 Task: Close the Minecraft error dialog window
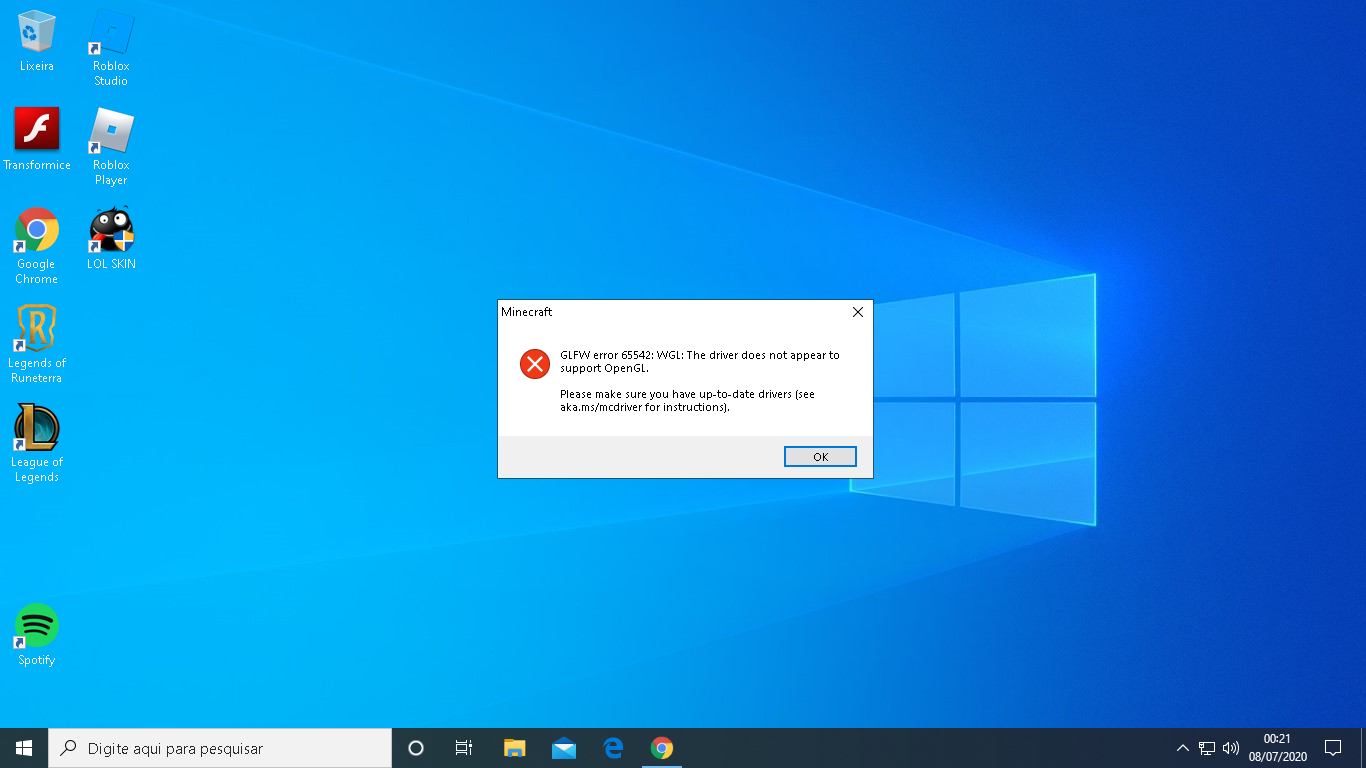pos(857,312)
